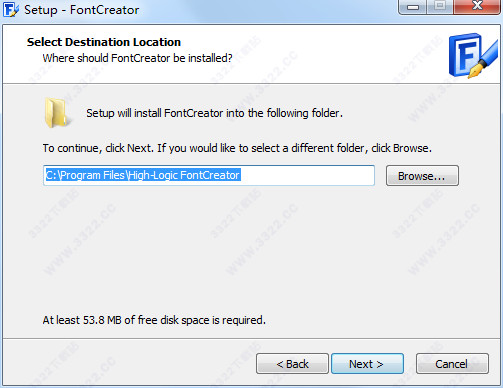
Task: Click the disabled maximize button
Action: coord(440,7)
